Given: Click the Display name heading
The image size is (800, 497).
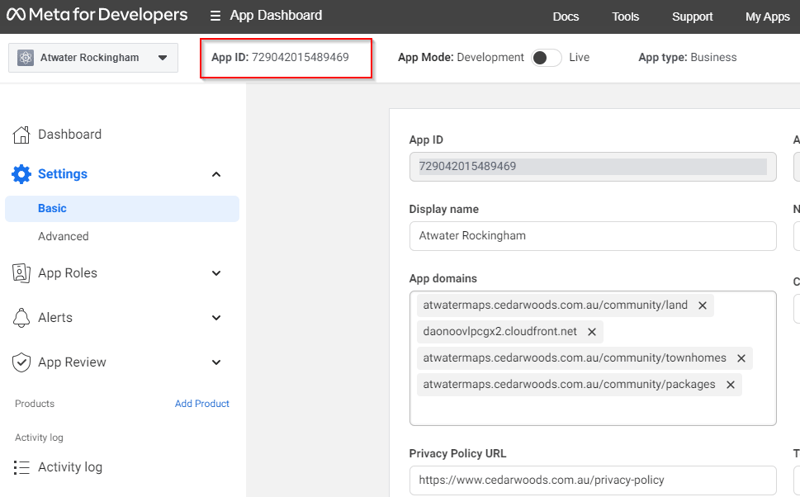Looking at the screenshot, I should (444, 209).
